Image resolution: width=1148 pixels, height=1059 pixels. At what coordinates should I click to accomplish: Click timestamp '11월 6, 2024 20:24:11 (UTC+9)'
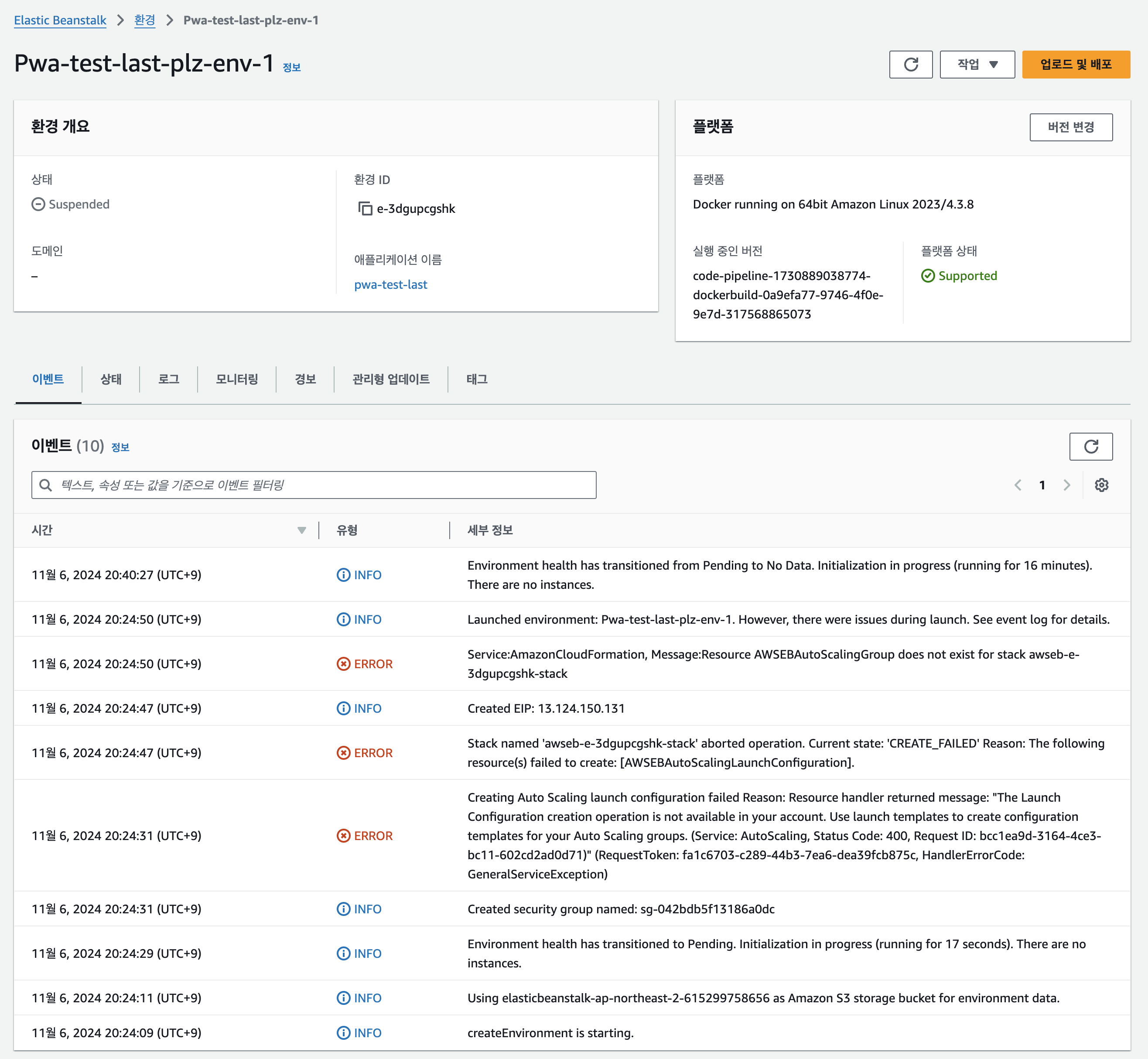(116, 998)
